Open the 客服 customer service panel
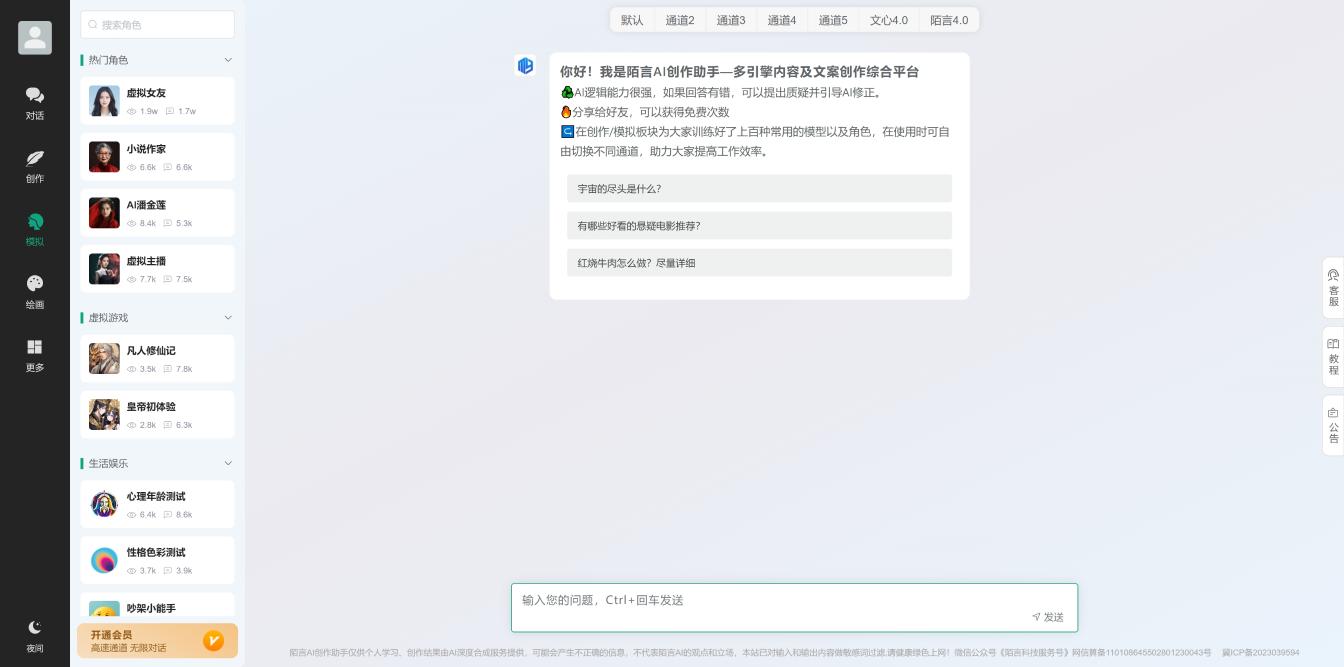This screenshot has width=1344, height=667. 1333,288
